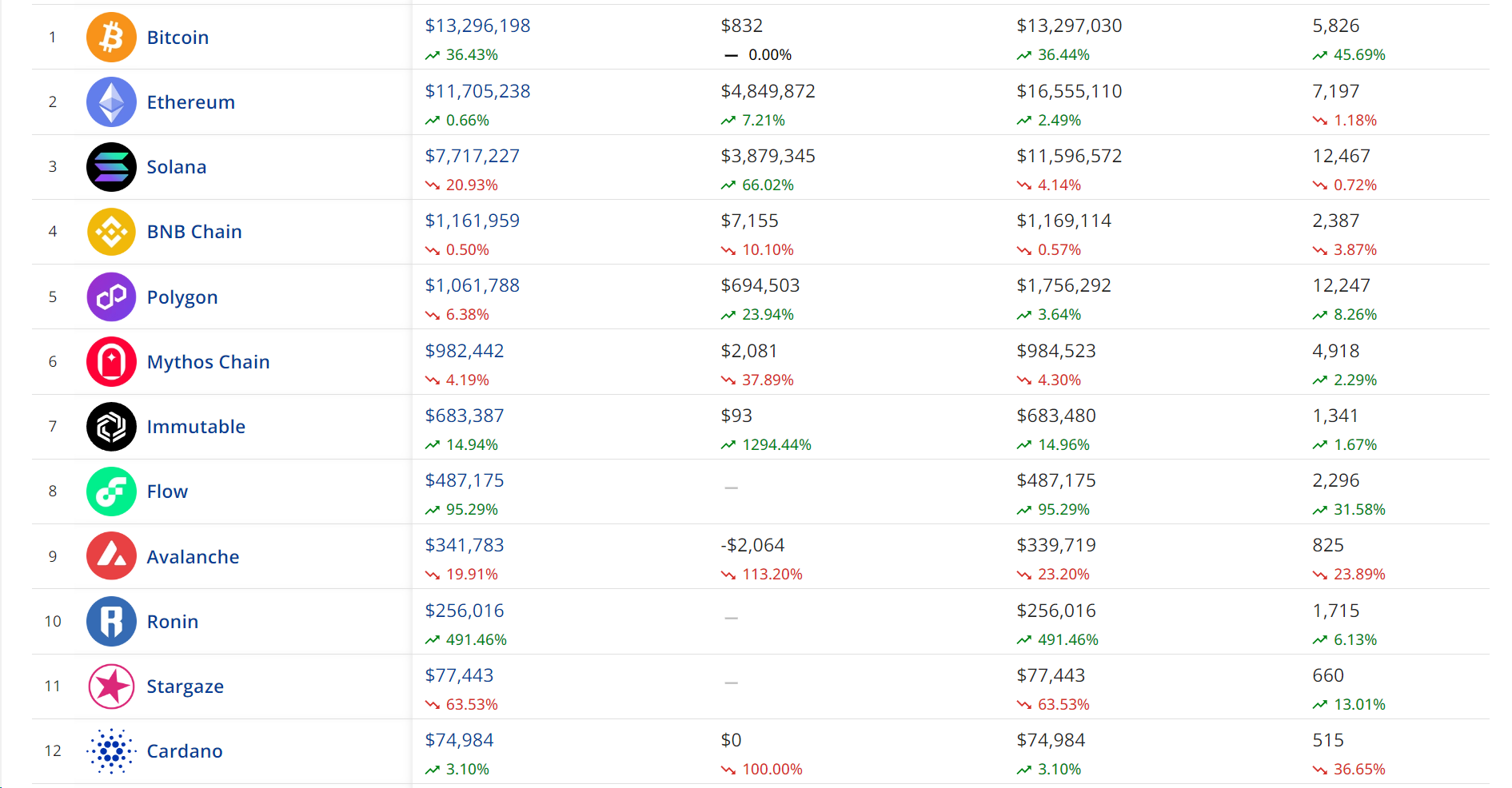This screenshot has height=788, width=1512.
Task: Click the Bitcoin logo icon
Action: (x=111, y=37)
